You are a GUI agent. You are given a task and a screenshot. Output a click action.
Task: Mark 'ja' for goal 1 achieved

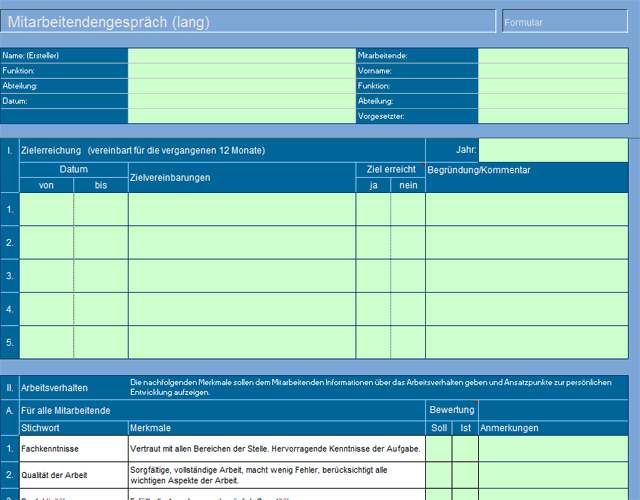(x=373, y=209)
